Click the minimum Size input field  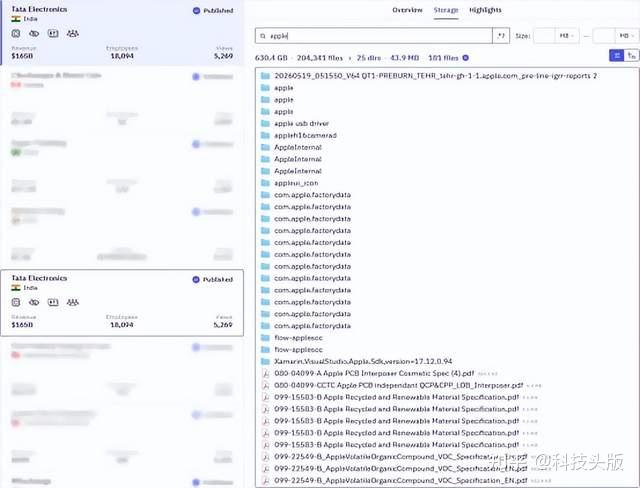[544, 36]
